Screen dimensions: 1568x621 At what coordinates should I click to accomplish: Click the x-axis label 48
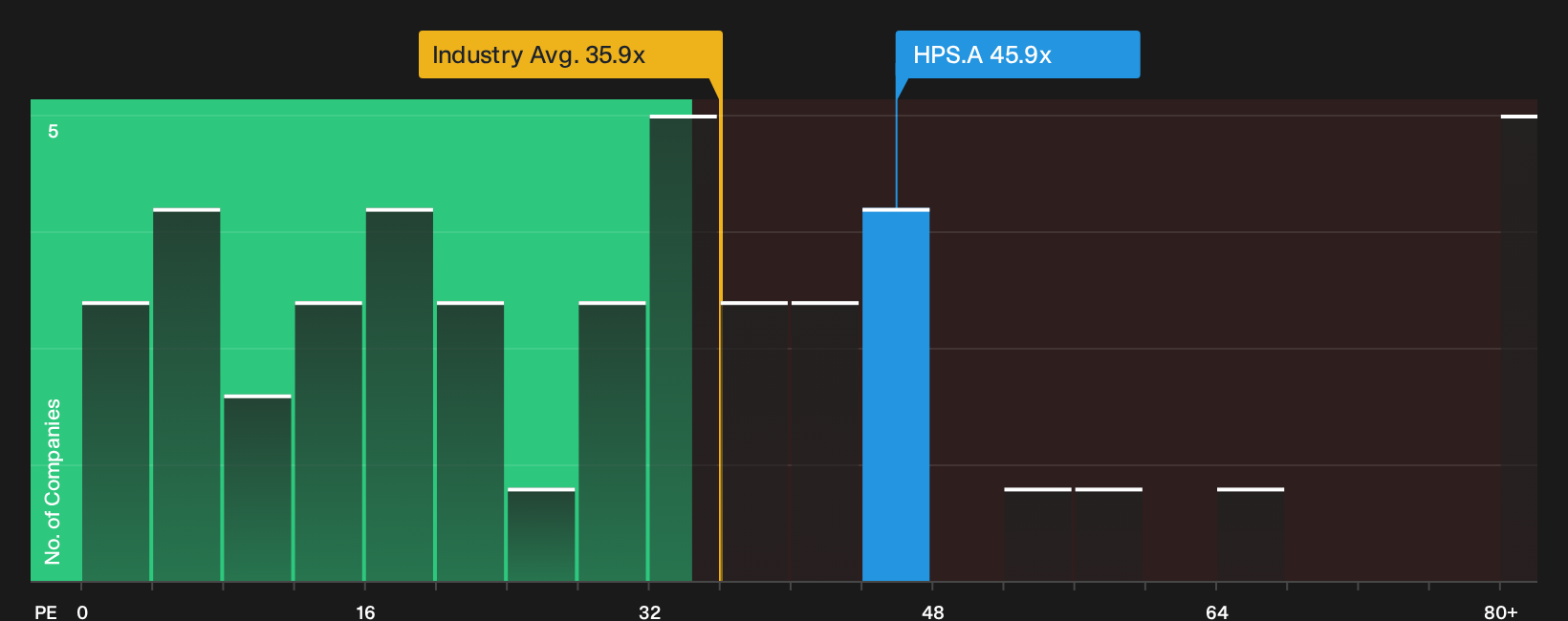coord(933,611)
